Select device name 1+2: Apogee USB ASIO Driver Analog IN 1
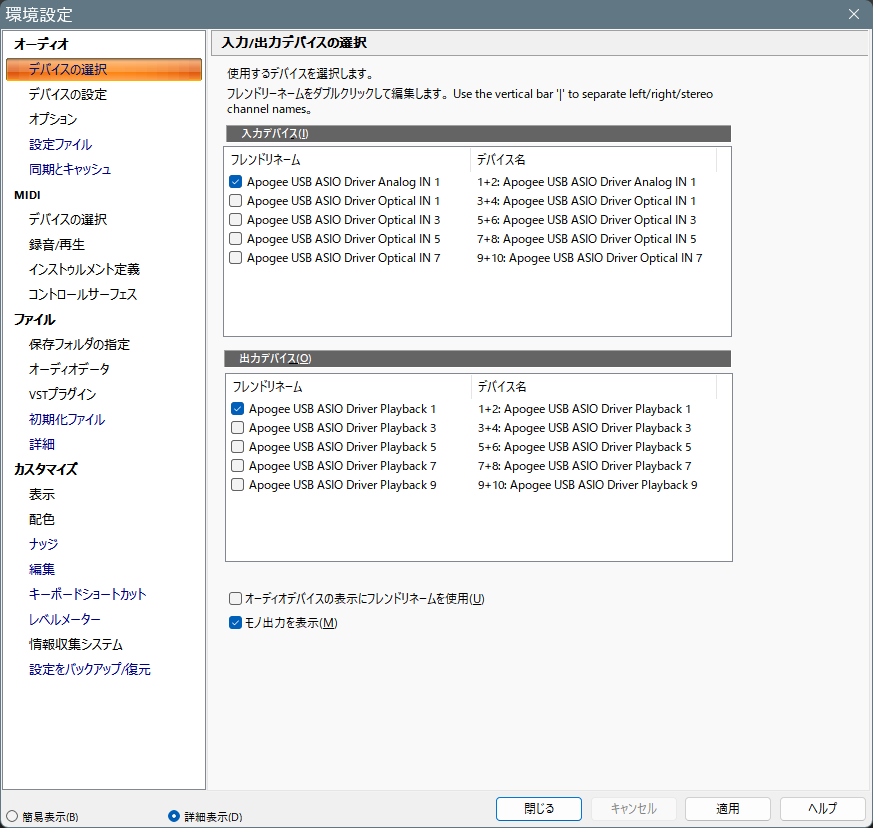 tap(586, 182)
